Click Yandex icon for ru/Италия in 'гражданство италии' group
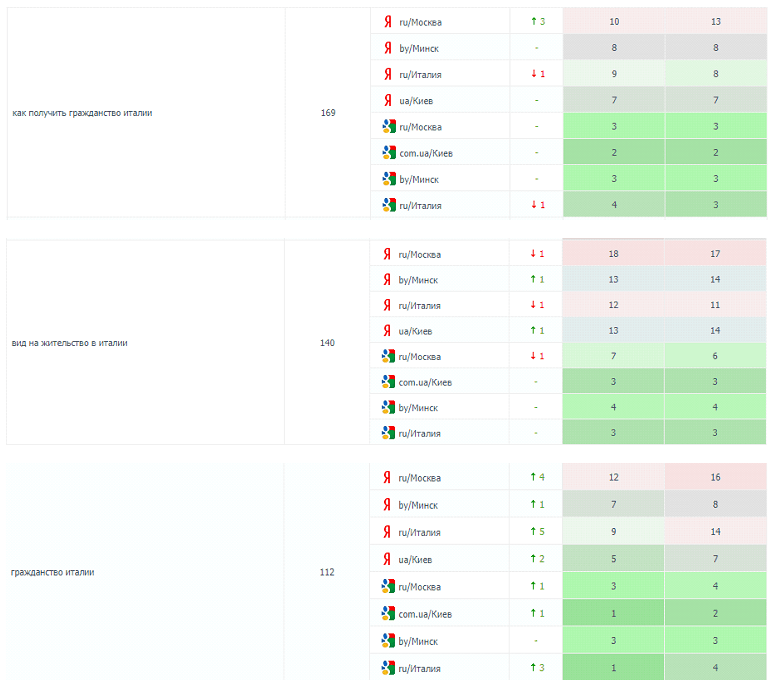The image size is (774, 690). [387, 532]
